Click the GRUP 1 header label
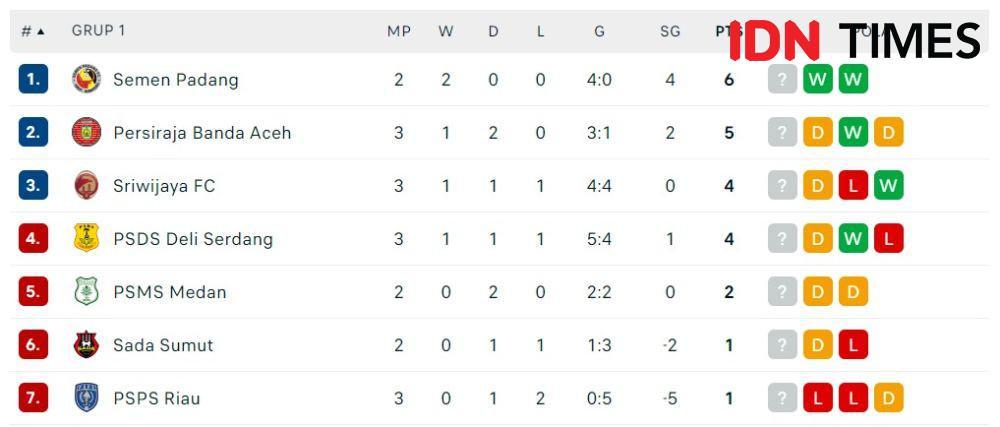The height and width of the screenshot is (427, 1000). [98, 30]
